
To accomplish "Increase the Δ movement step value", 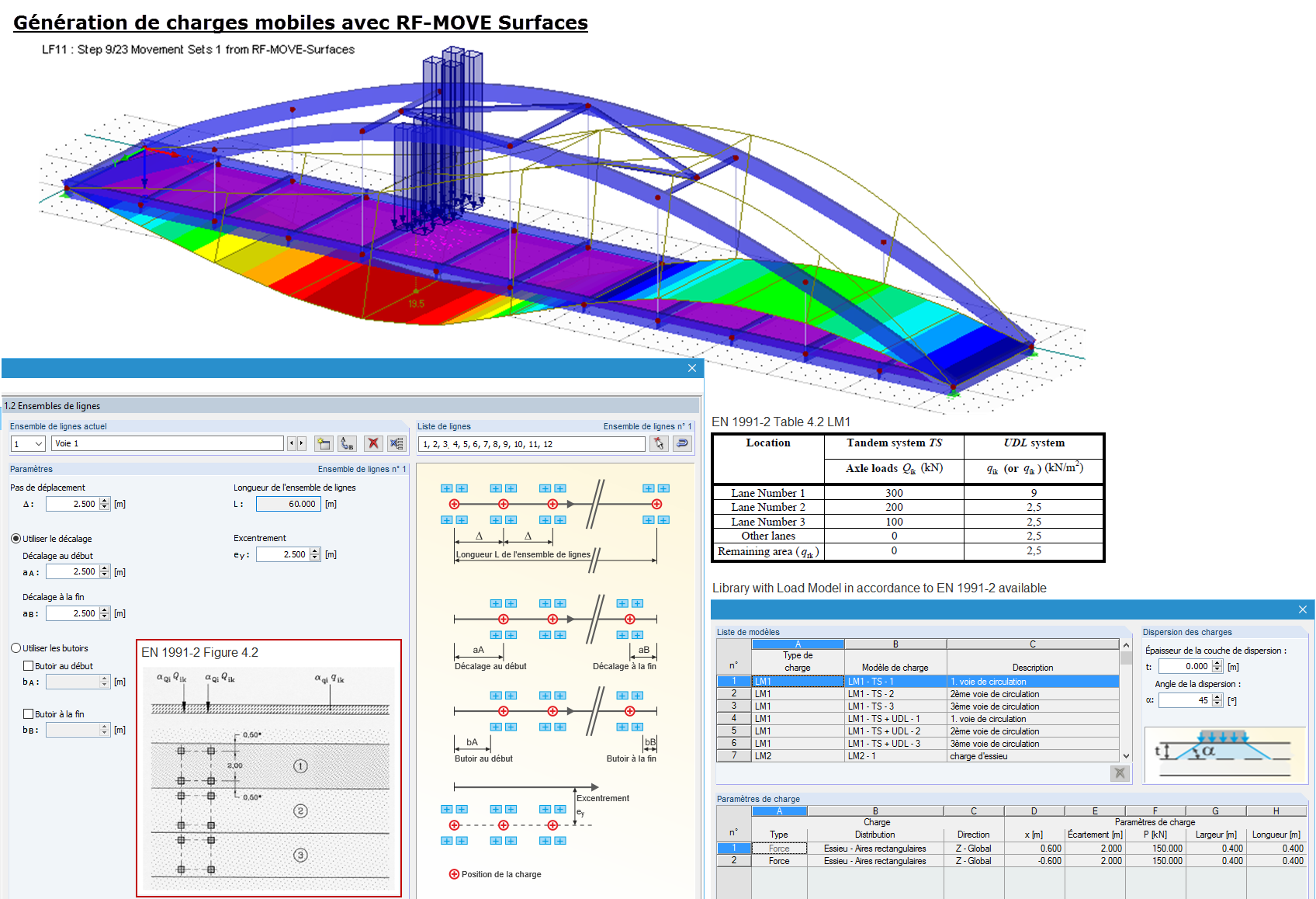I will coord(105,501).
